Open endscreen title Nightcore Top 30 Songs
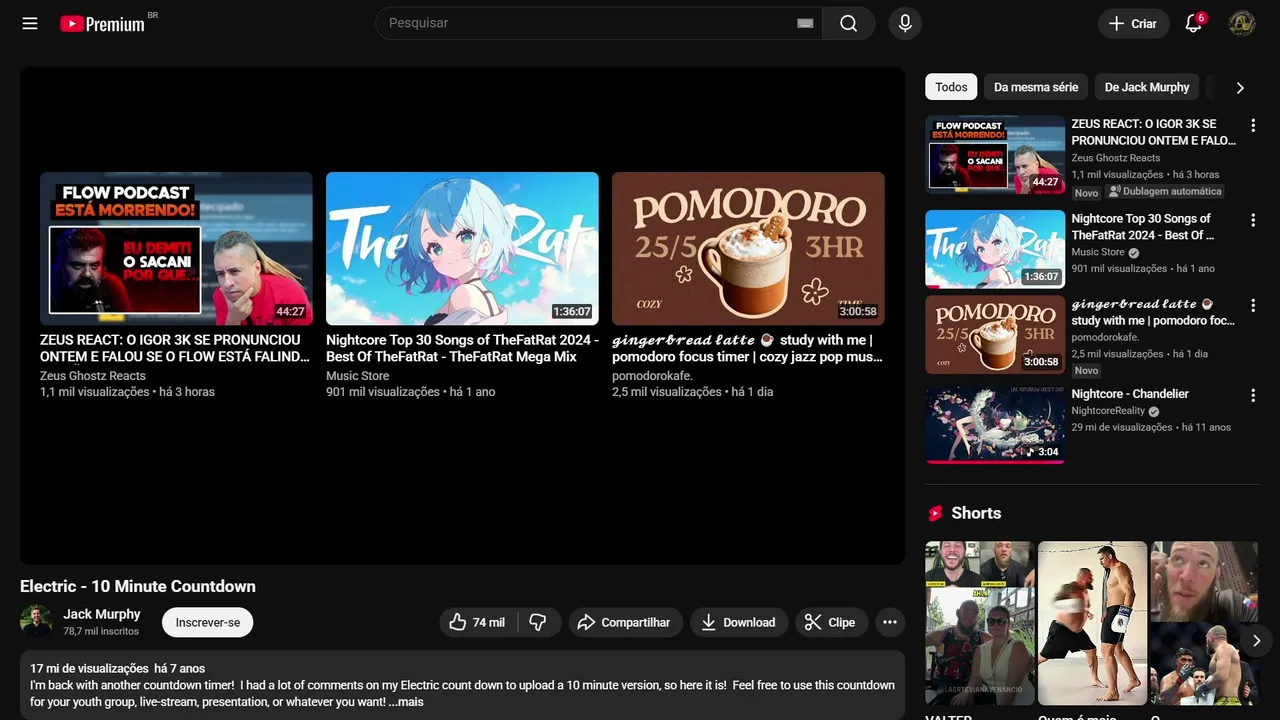Image resolution: width=1280 pixels, height=720 pixels. [x=462, y=348]
